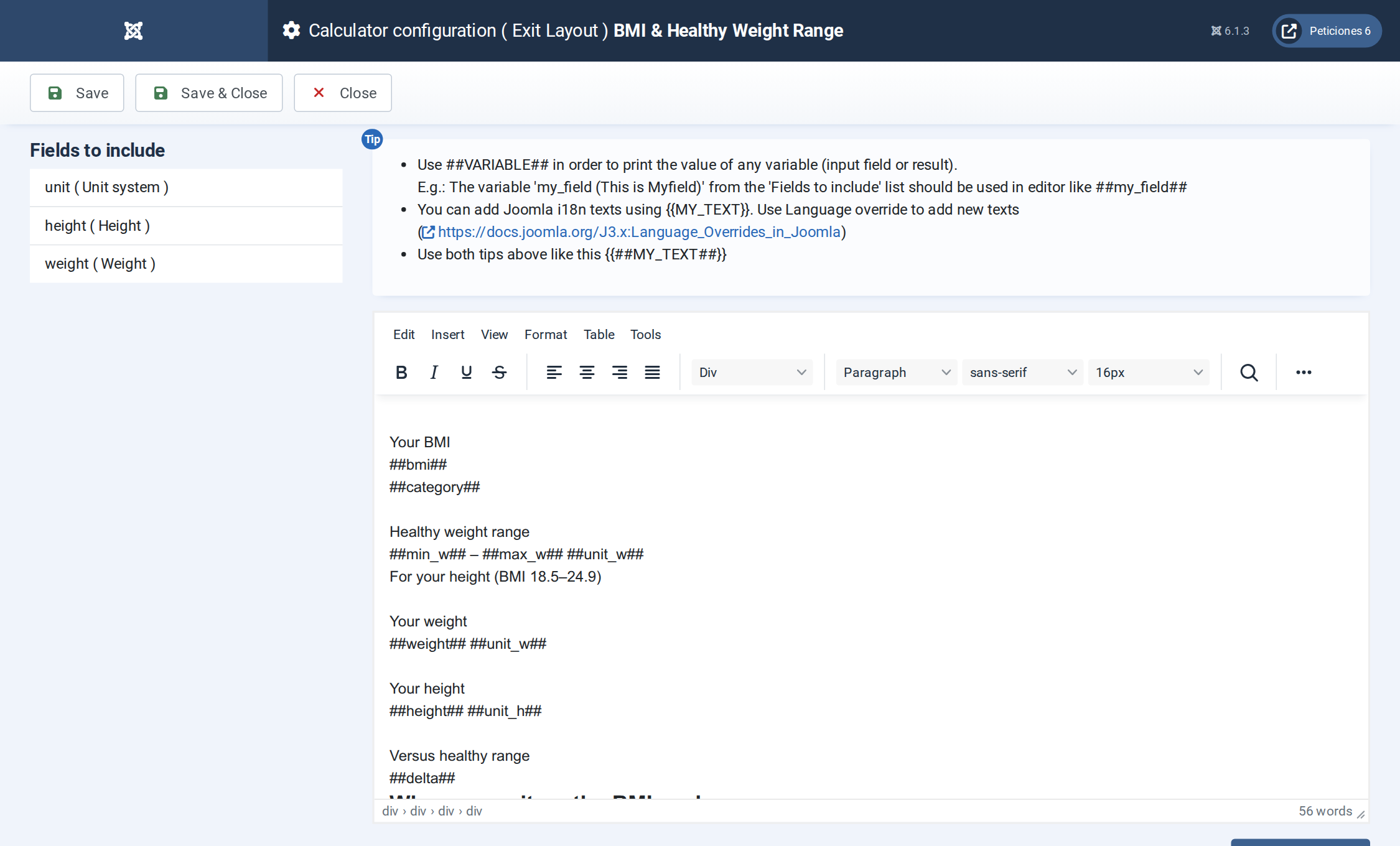Click the Joomla logo in sidebar header

pyautogui.click(x=133, y=30)
